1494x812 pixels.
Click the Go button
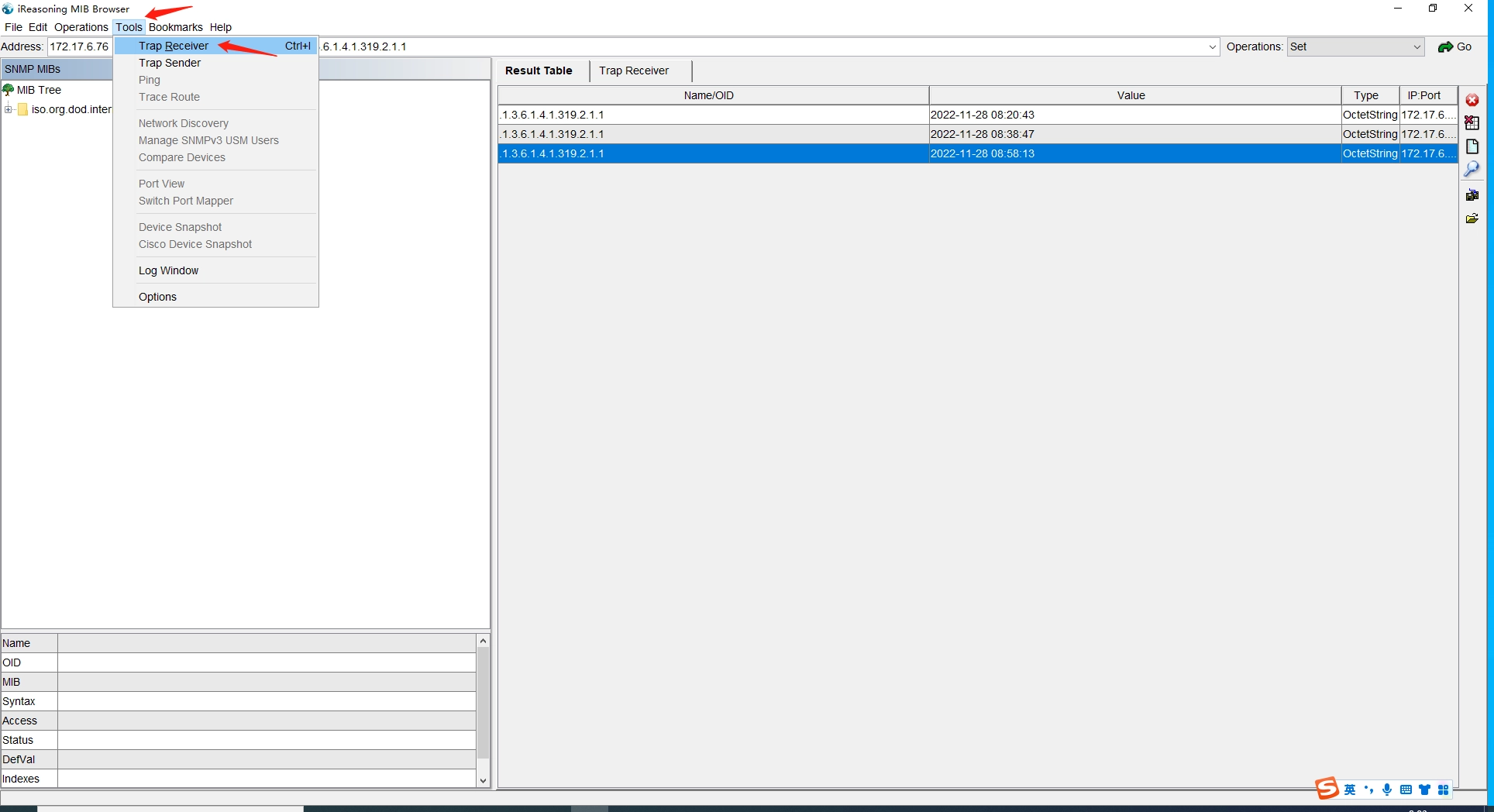[1454, 46]
